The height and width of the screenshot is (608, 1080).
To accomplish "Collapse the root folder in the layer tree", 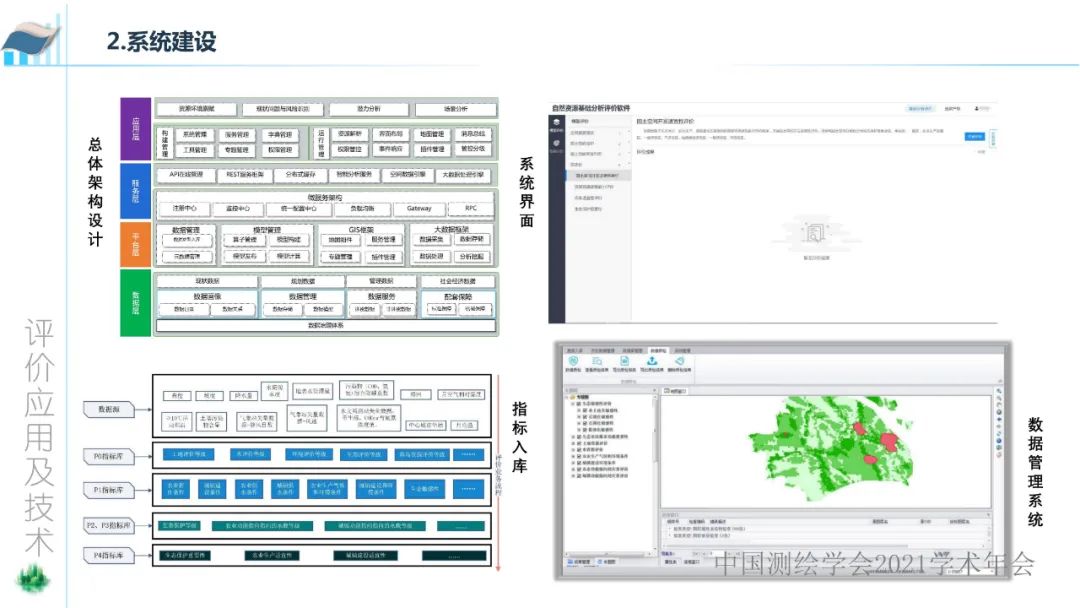I will tap(566, 397).
